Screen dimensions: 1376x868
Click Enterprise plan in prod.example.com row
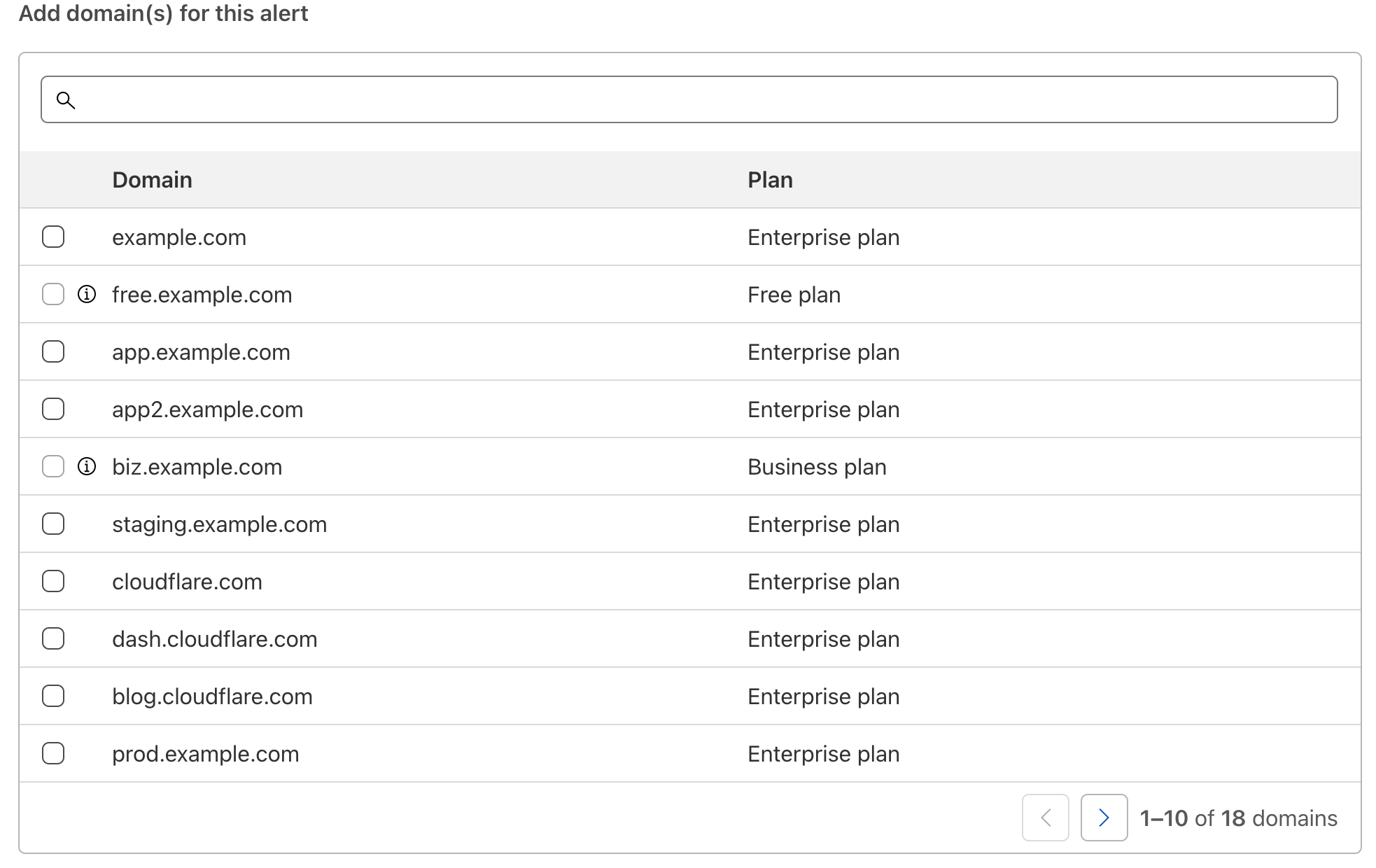823,754
